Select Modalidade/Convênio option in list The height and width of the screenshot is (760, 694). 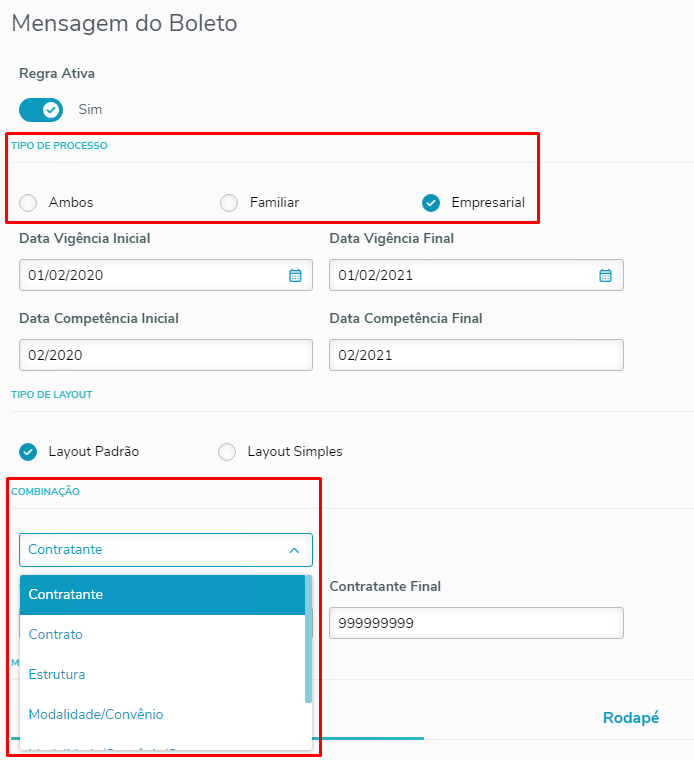pyautogui.click(x=162, y=714)
